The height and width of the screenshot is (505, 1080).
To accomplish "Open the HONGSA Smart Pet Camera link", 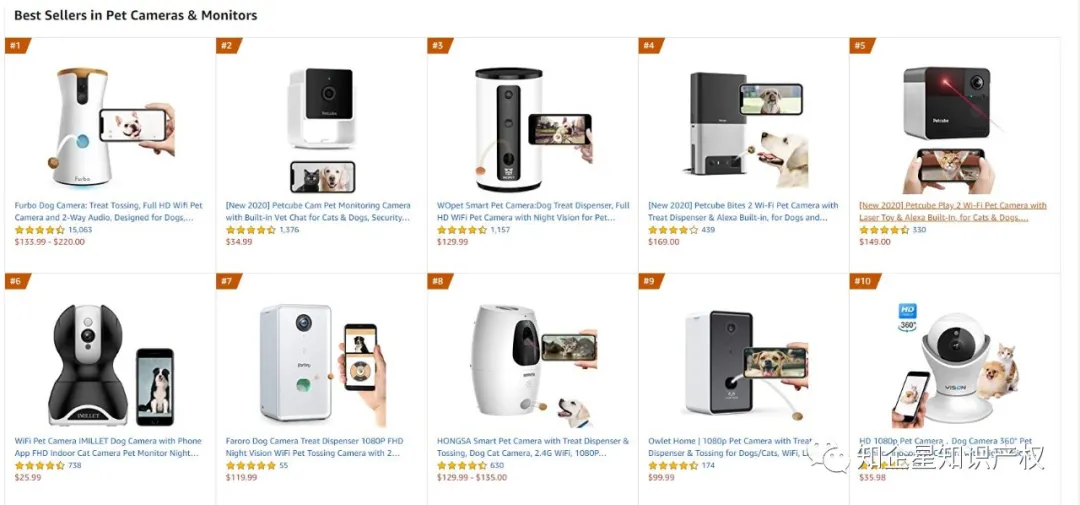I will 533,447.
